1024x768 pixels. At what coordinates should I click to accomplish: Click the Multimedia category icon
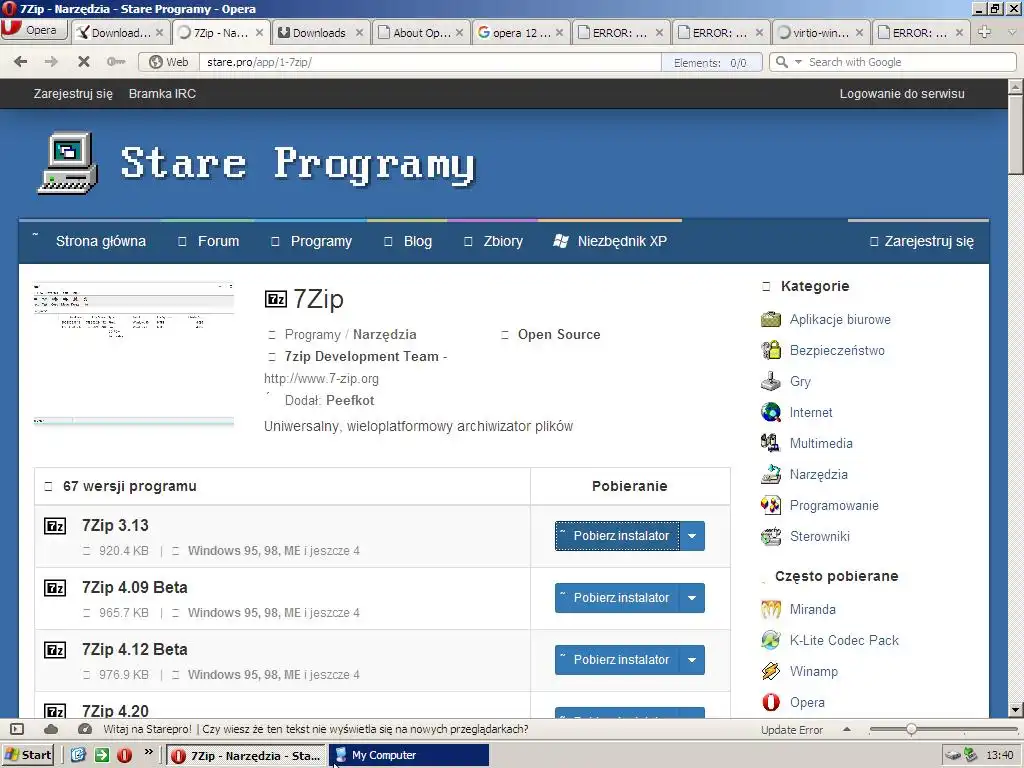771,443
